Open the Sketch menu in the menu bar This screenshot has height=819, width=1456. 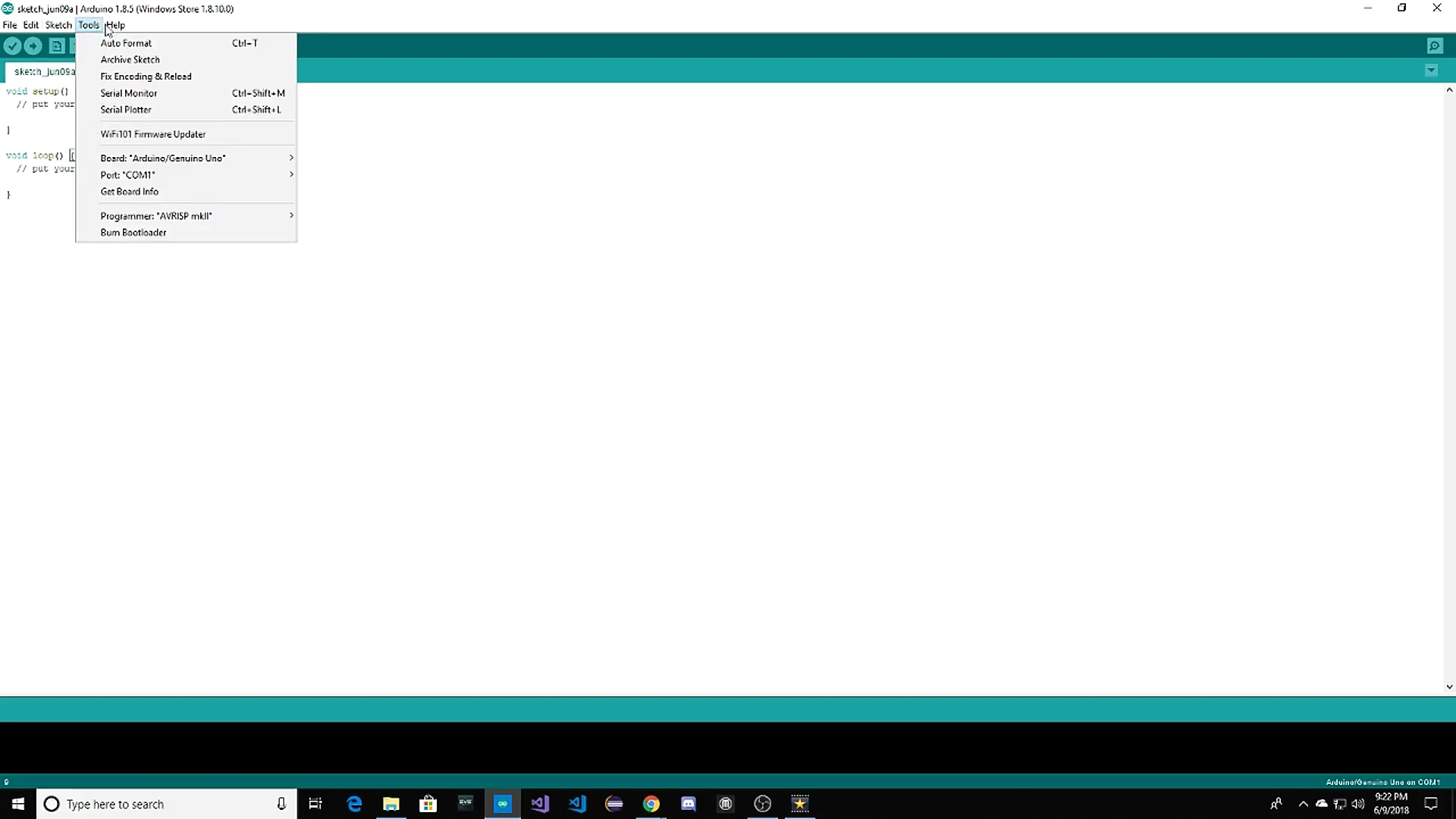click(x=58, y=25)
